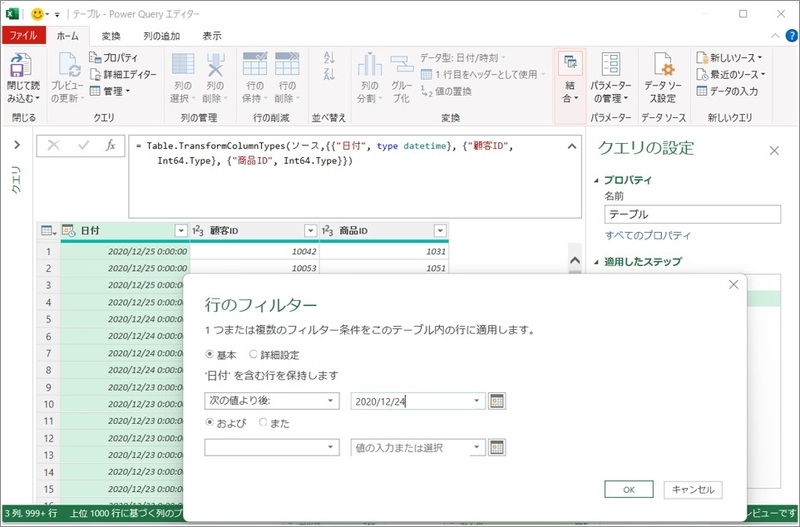Open the 2020/12/24 value dropdown arrow

pos(477,401)
